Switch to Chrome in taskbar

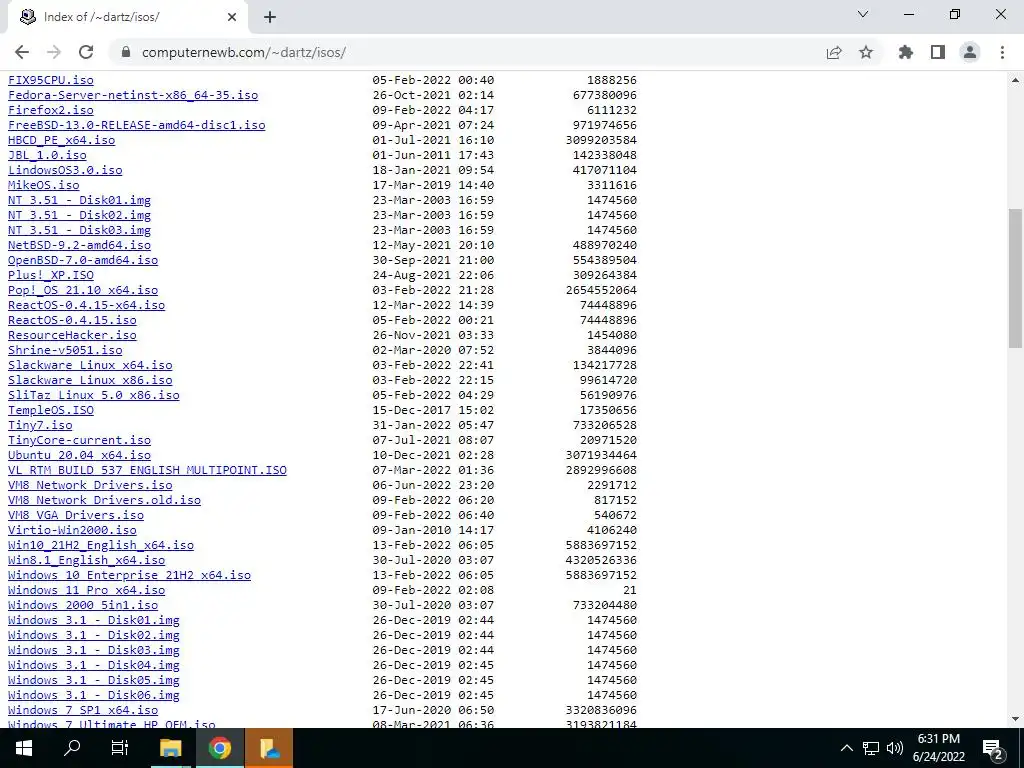220,748
